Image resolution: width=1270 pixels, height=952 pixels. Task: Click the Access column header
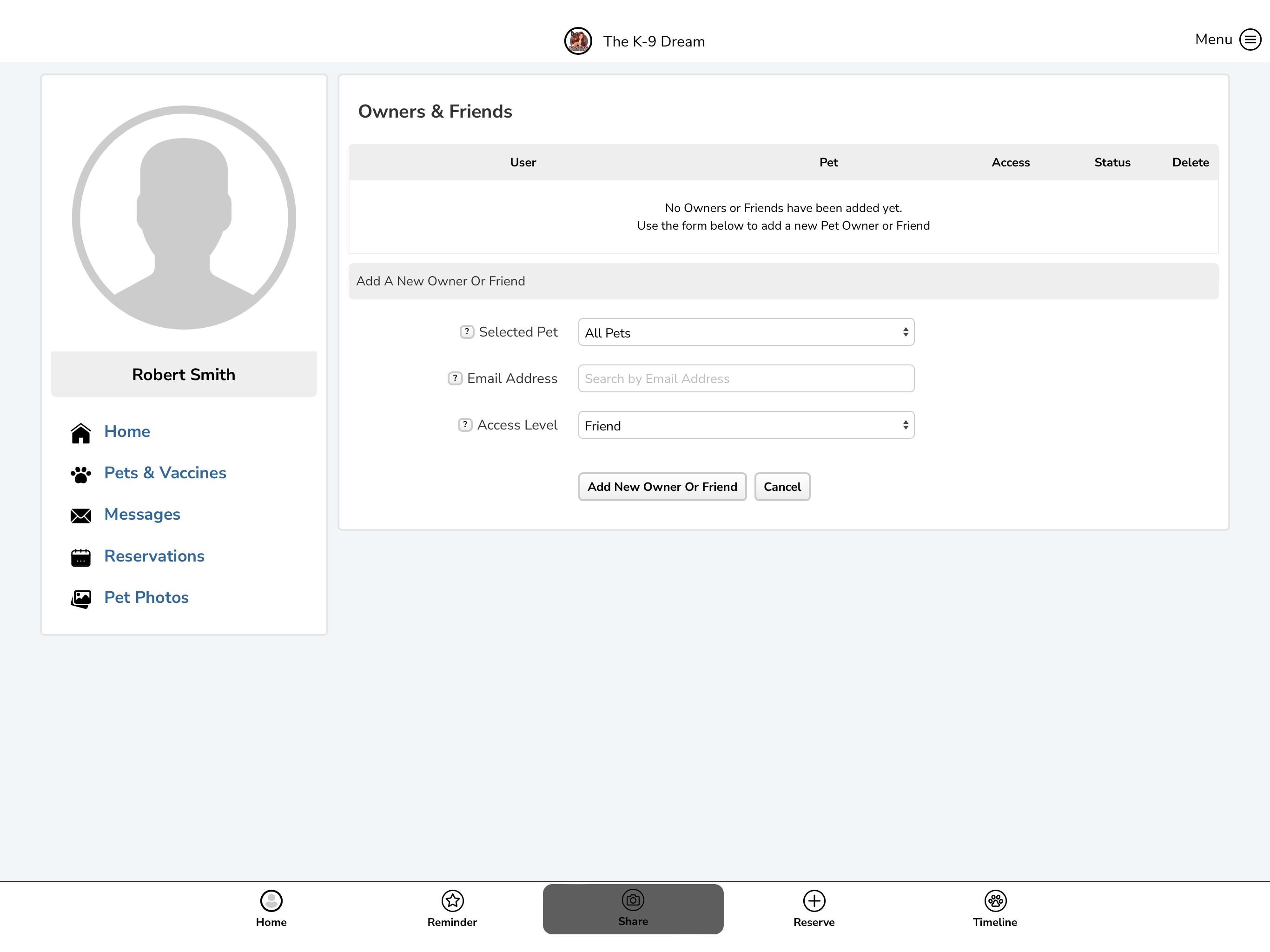click(1011, 163)
